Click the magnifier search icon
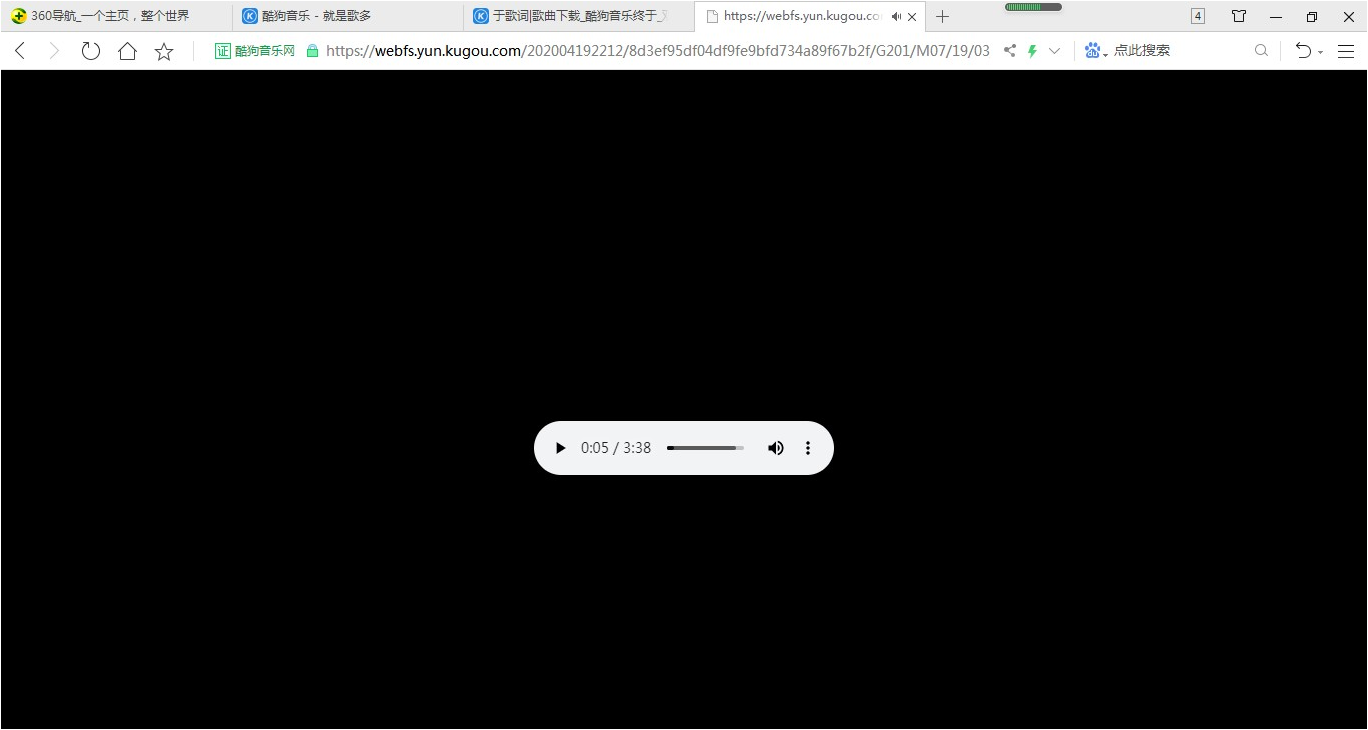This screenshot has width=1368, height=730. (x=1261, y=51)
